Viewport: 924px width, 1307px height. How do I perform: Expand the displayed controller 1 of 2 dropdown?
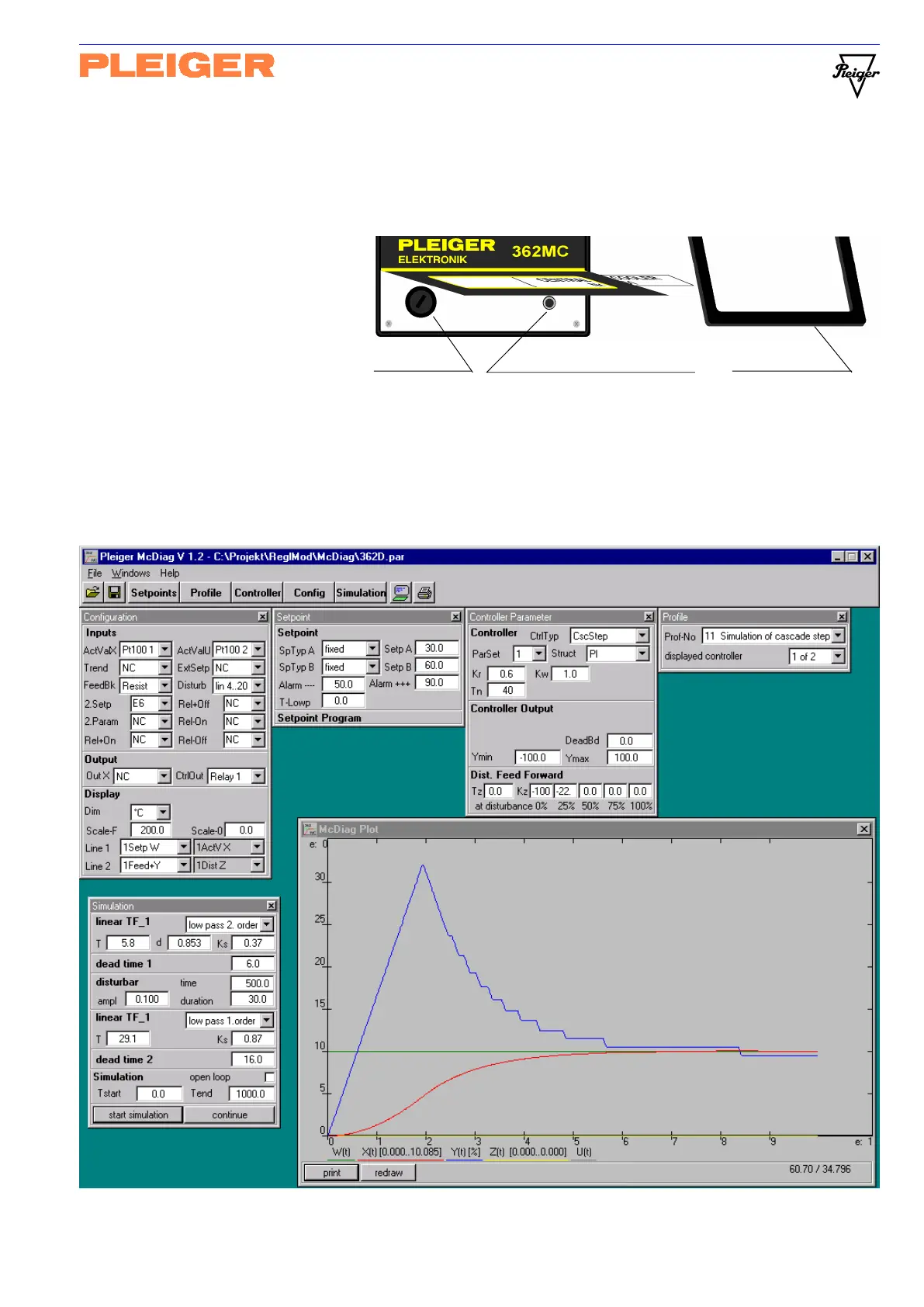coord(838,656)
